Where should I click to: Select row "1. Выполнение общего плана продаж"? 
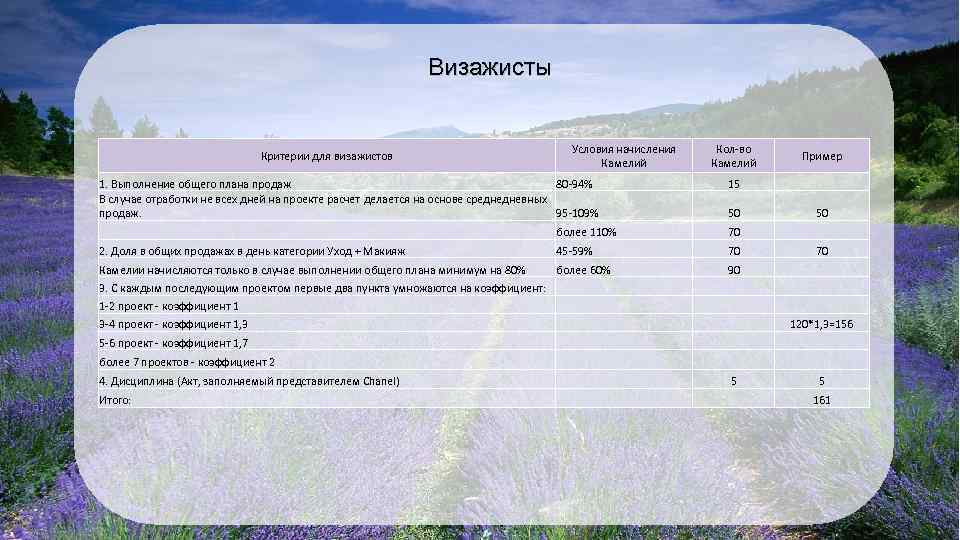click(195, 184)
